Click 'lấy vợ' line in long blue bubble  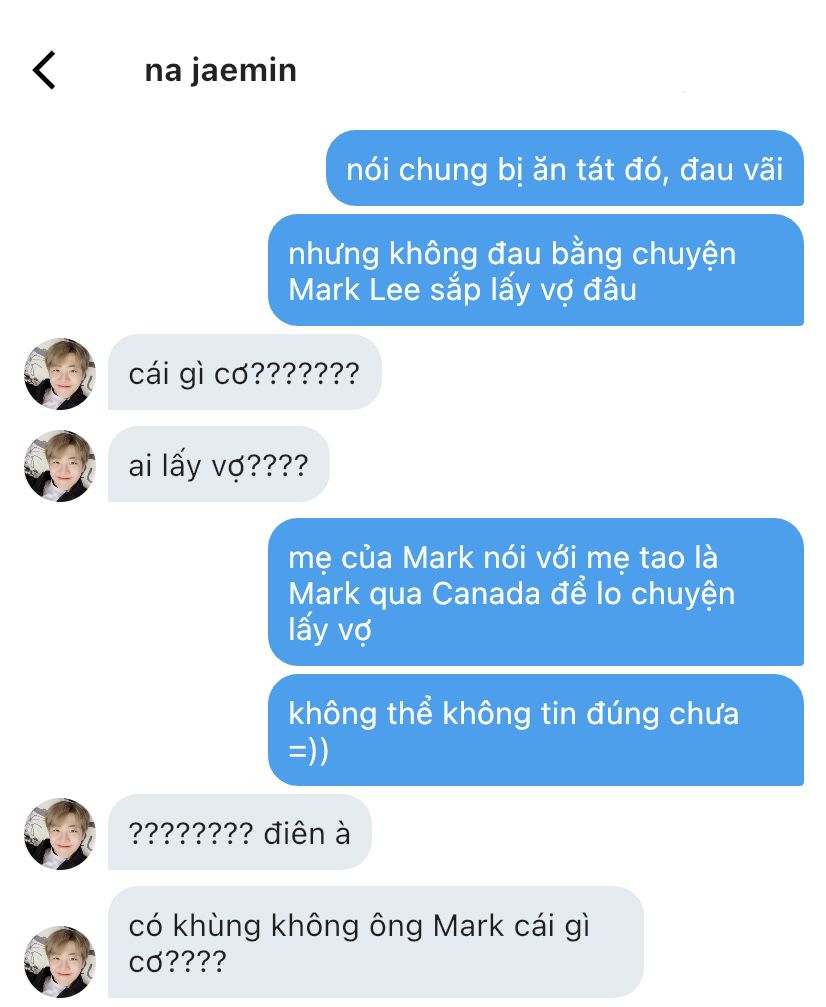pyautogui.click(x=330, y=631)
